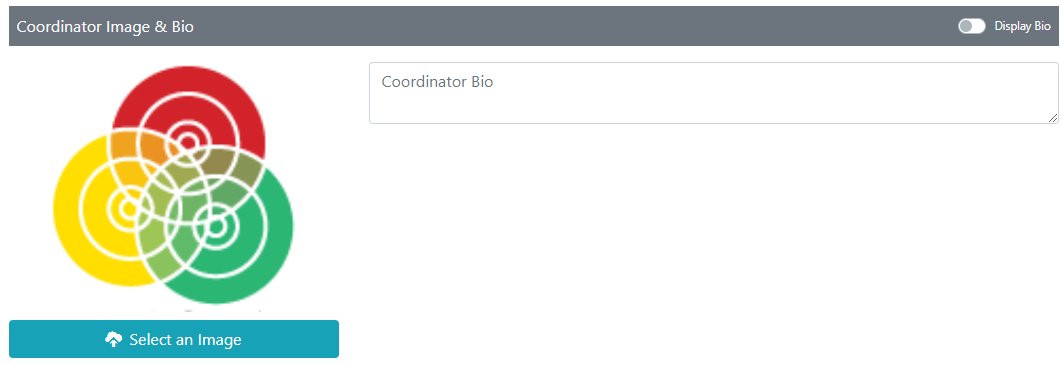Click the bullseye center of red circle
Image resolution: width=1062 pixels, height=366 pixels.
(188, 142)
